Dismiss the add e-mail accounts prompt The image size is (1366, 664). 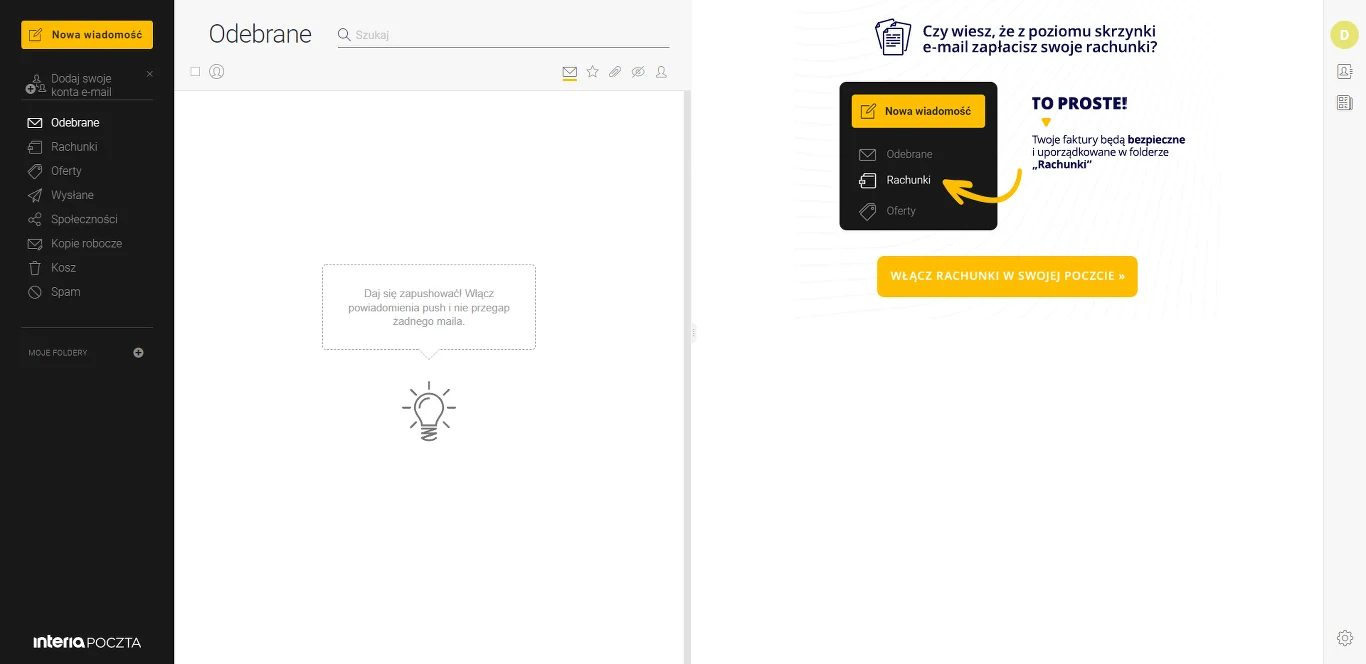click(150, 74)
